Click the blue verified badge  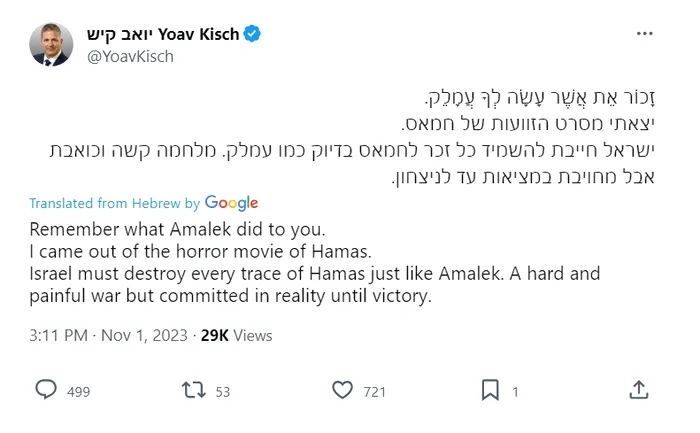tap(252, 34)
